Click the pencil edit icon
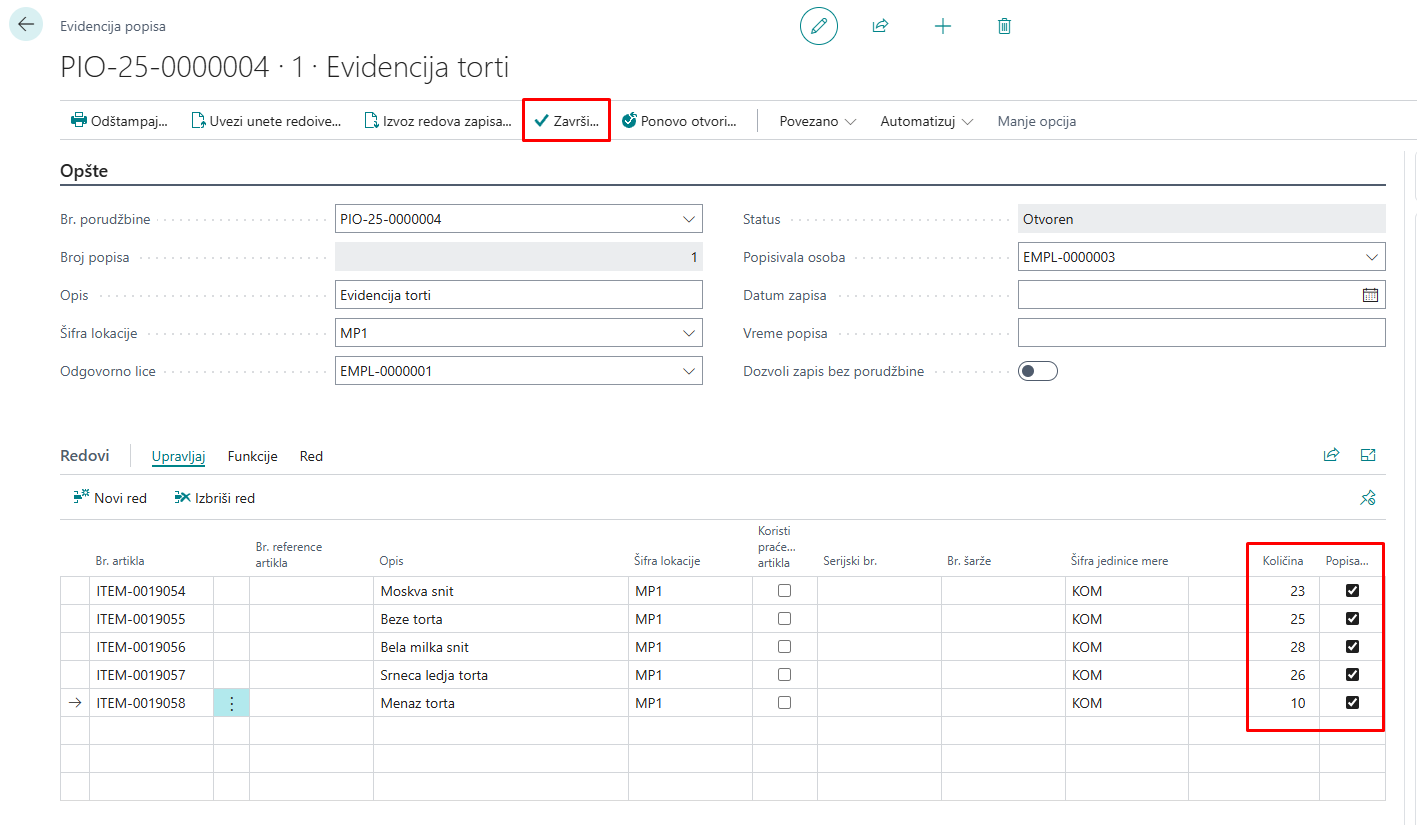The width and height of the screenshot is (1417, 825). pos(819,26)
